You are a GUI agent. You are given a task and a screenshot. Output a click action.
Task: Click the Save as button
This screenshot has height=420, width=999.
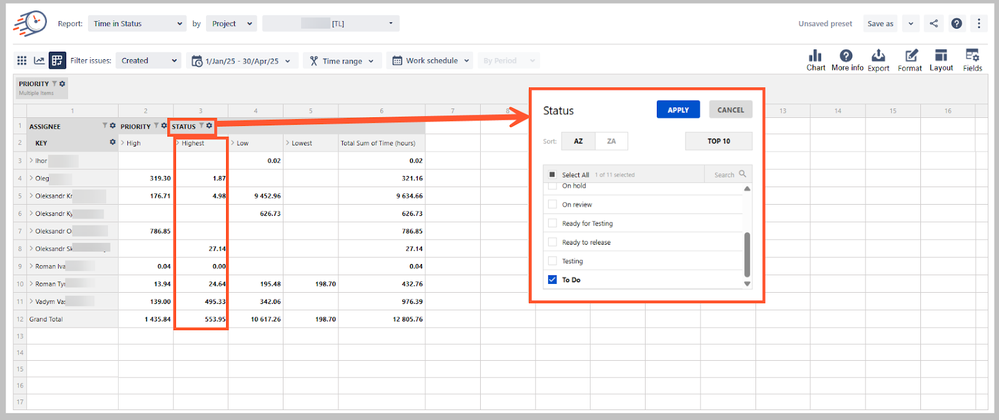(x=880, y=24)
